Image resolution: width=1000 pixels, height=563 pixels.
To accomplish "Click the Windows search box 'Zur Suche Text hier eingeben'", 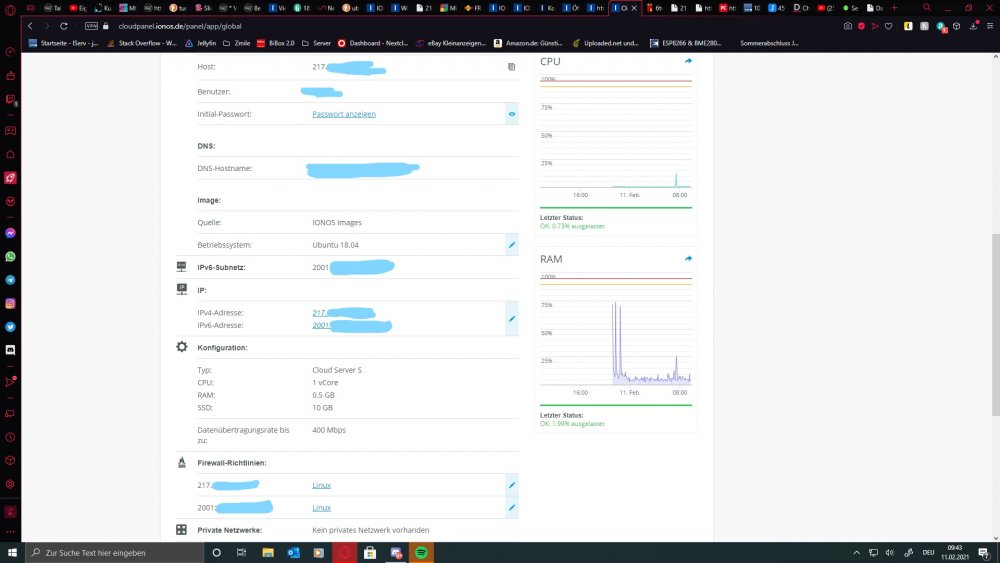I will (115, 553).
